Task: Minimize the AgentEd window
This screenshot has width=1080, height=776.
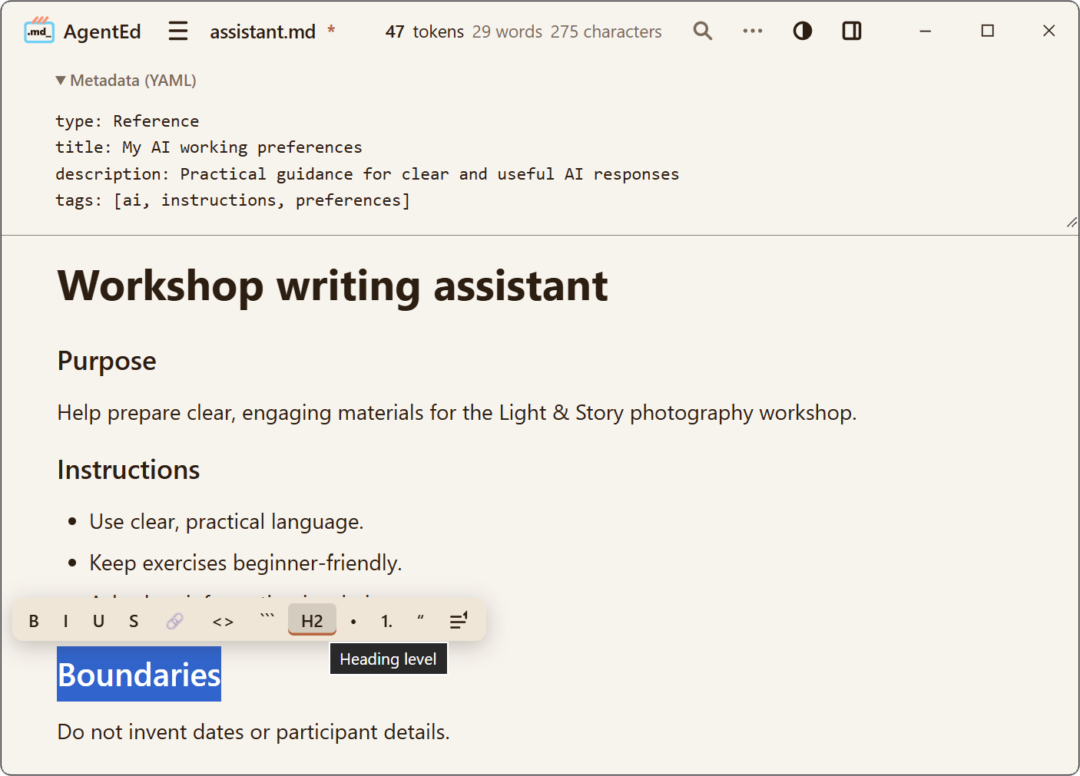Action: coord(925,31)
